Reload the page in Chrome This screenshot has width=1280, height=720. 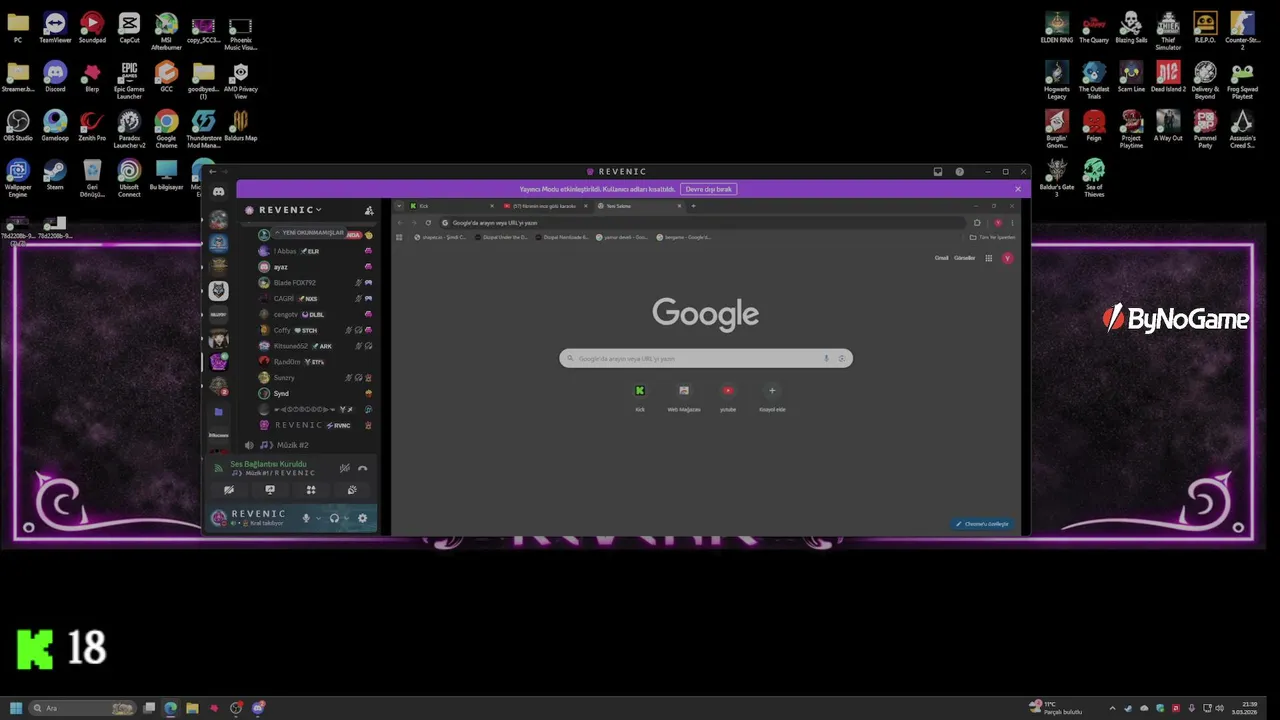tap(428, 223)
